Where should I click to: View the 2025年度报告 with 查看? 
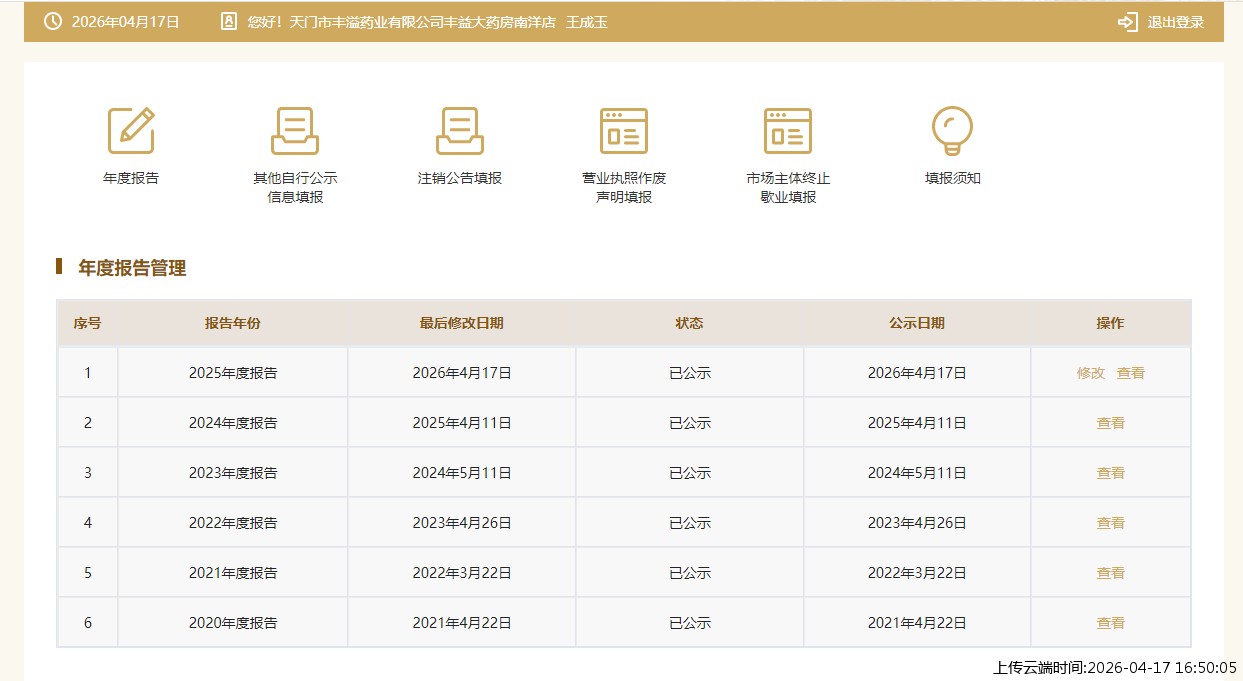(x=1131, y=373)
